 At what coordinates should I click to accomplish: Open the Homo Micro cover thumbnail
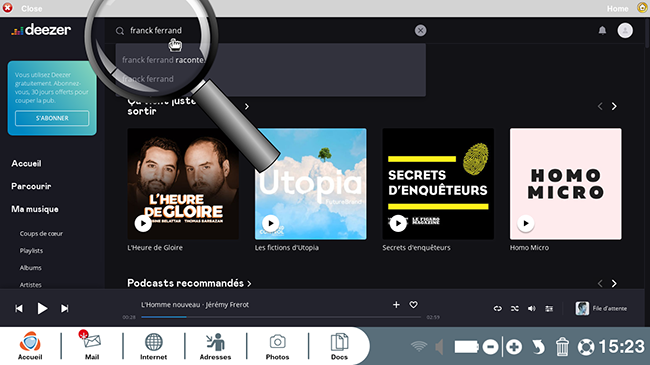coord(565,184)
